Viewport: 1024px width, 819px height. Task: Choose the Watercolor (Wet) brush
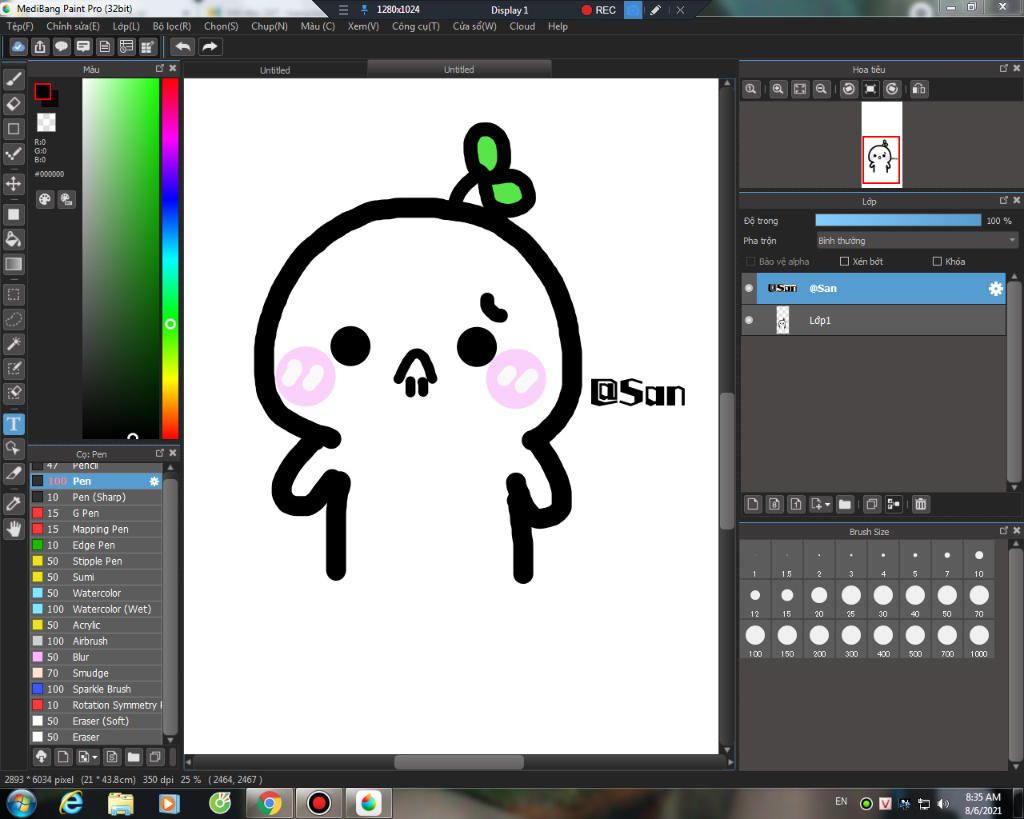tap(96, 609)
